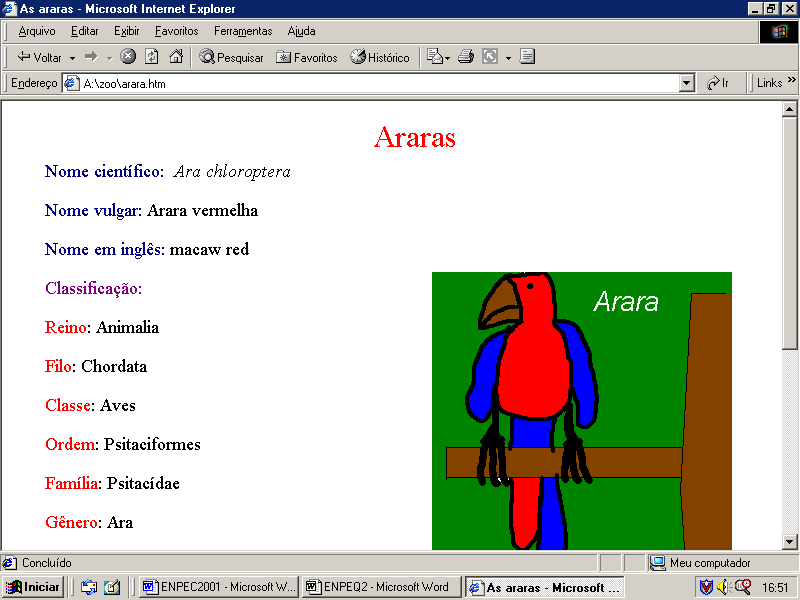Click the second quick launch icon
The width and height of the screenshot is (800, 600).
coord(112,587)
